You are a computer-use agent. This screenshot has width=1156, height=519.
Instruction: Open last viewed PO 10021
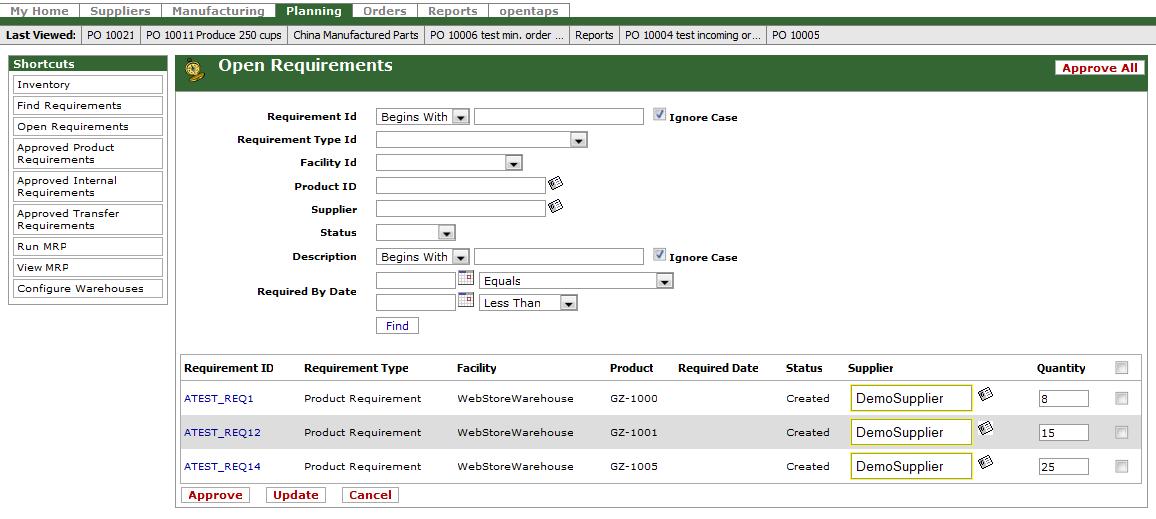[x=111, y=35]
